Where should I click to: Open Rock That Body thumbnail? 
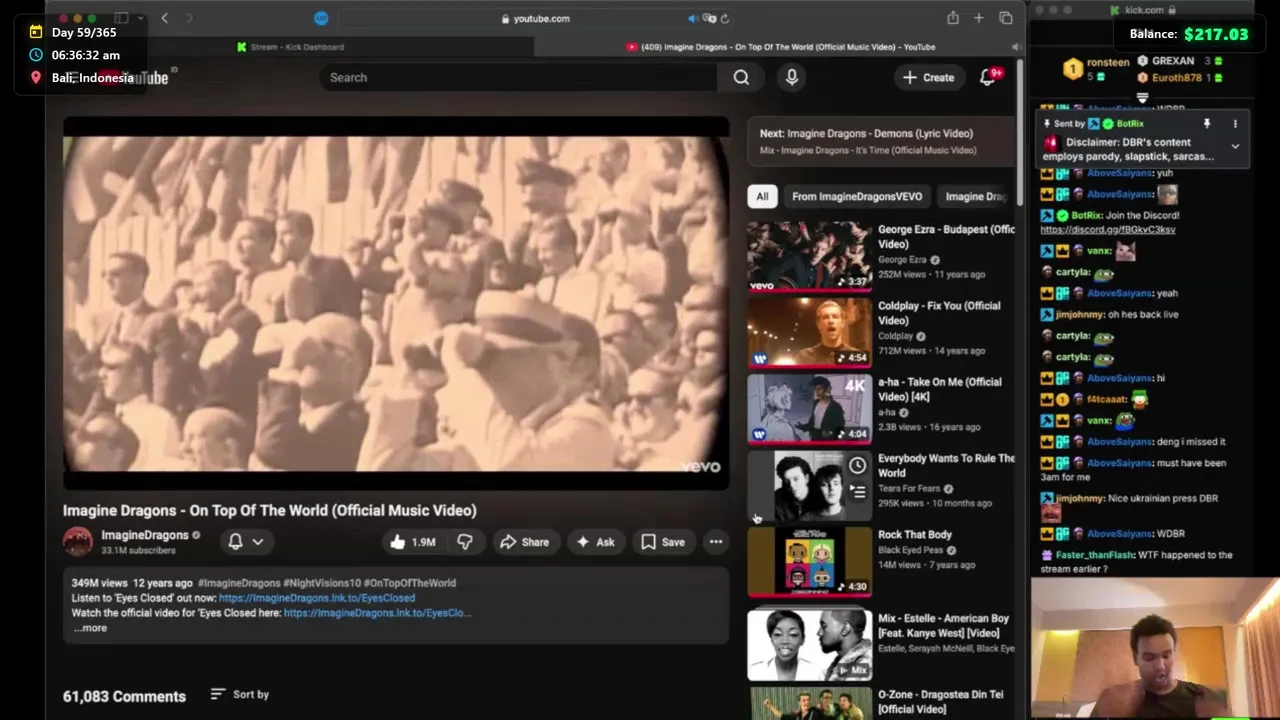point(809,561)
